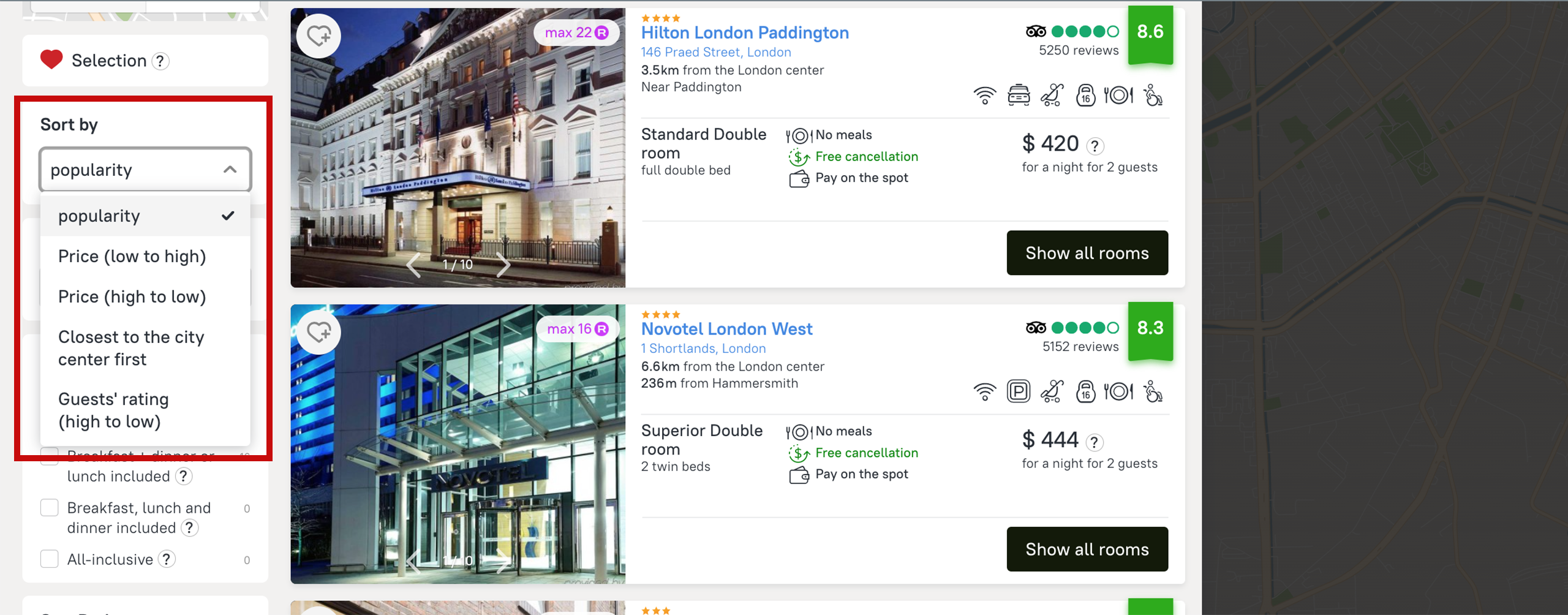
Task: Sort hotels by Price (low to high)
Action: (132, 256)
